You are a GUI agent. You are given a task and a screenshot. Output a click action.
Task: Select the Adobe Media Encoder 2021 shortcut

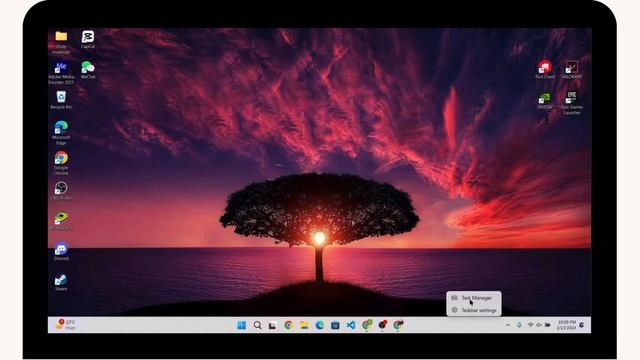click(61, 73)
